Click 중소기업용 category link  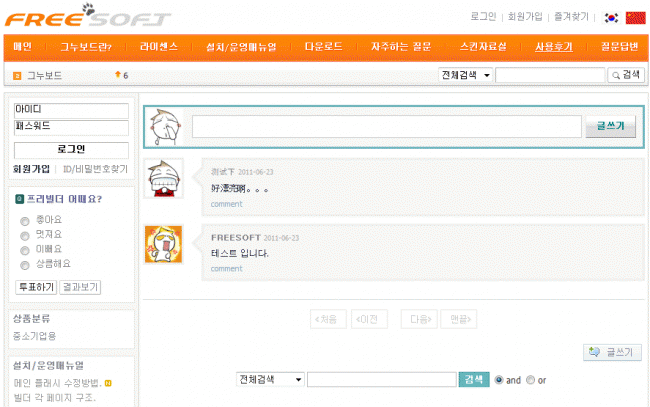(x=34, y=336)
